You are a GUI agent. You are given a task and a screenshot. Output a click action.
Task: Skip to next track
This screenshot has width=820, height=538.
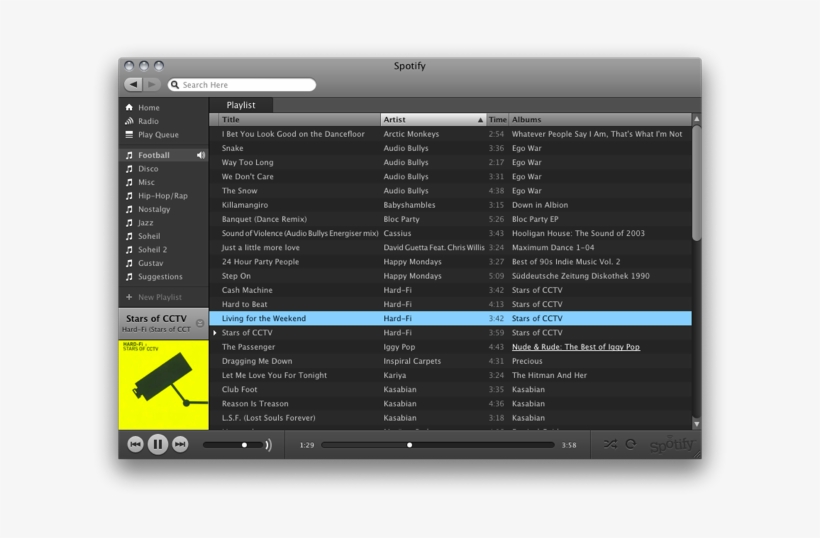tap(180, 444)
